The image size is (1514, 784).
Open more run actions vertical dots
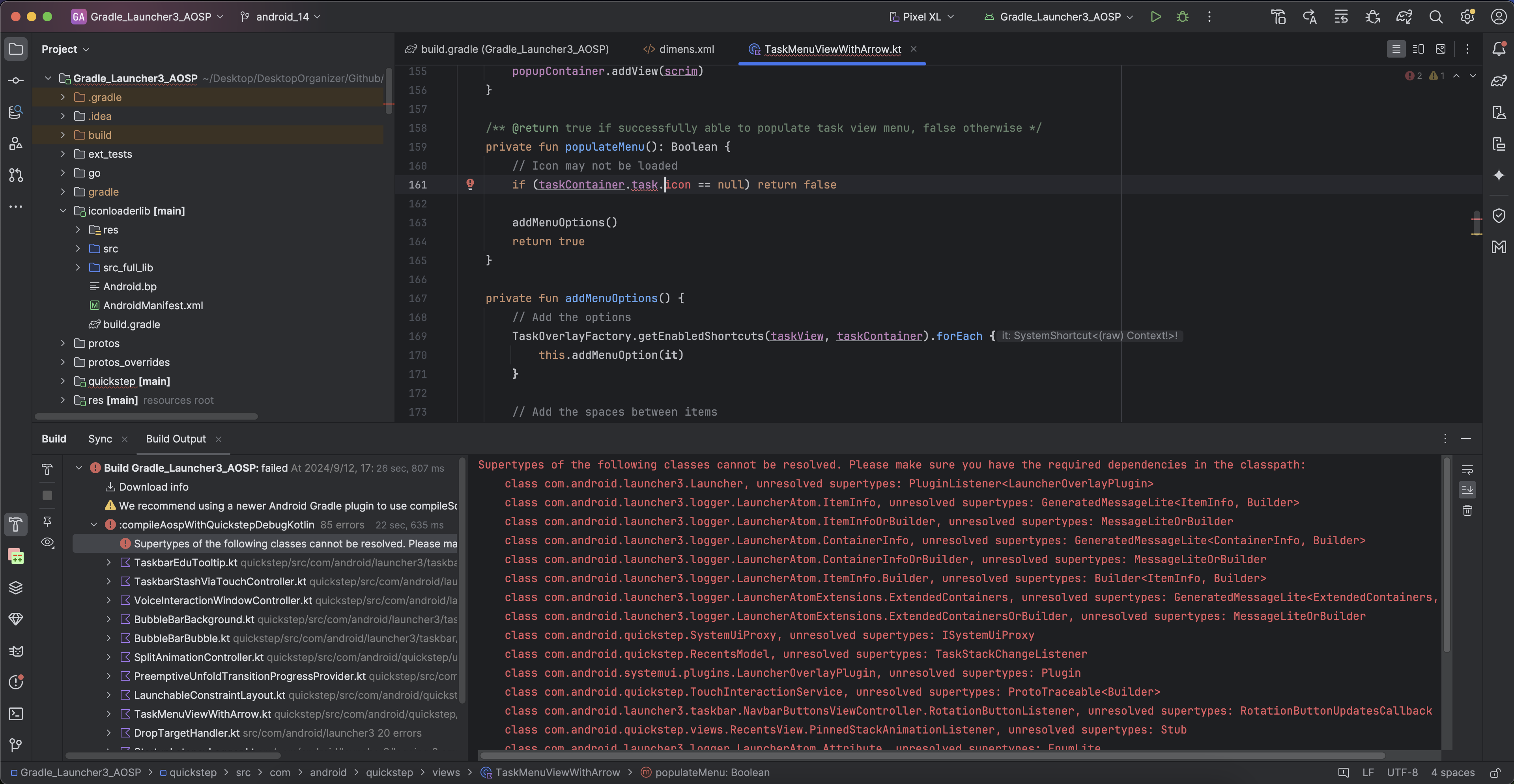pos(1209,17)
